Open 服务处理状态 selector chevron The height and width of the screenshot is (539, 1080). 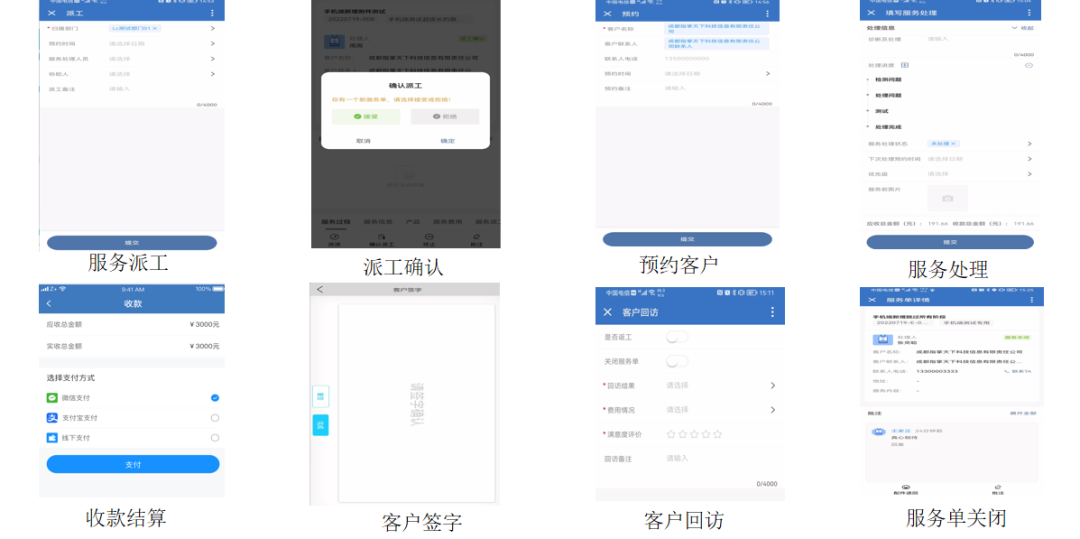point(1030,144)
